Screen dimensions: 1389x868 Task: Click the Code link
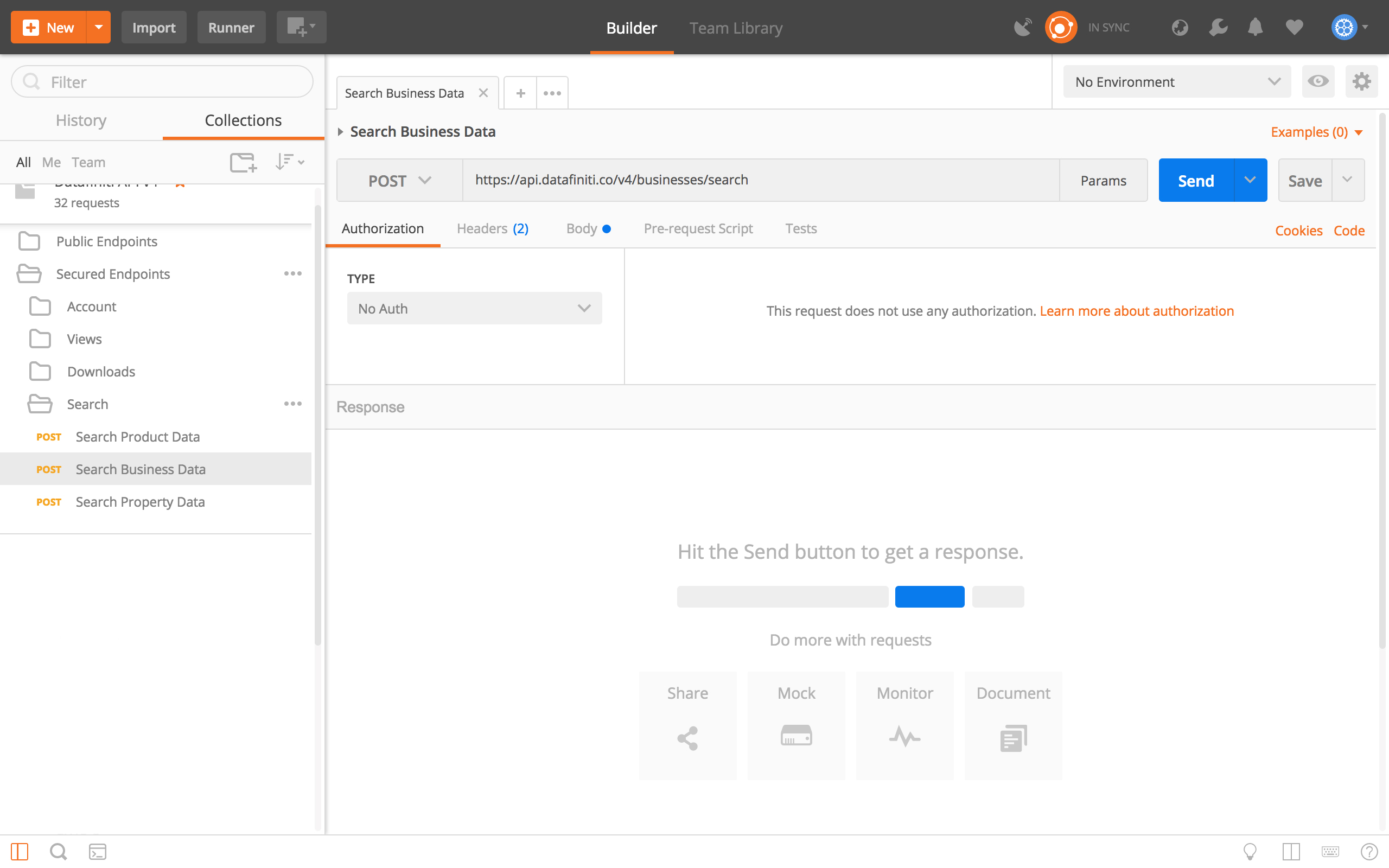1349,231
